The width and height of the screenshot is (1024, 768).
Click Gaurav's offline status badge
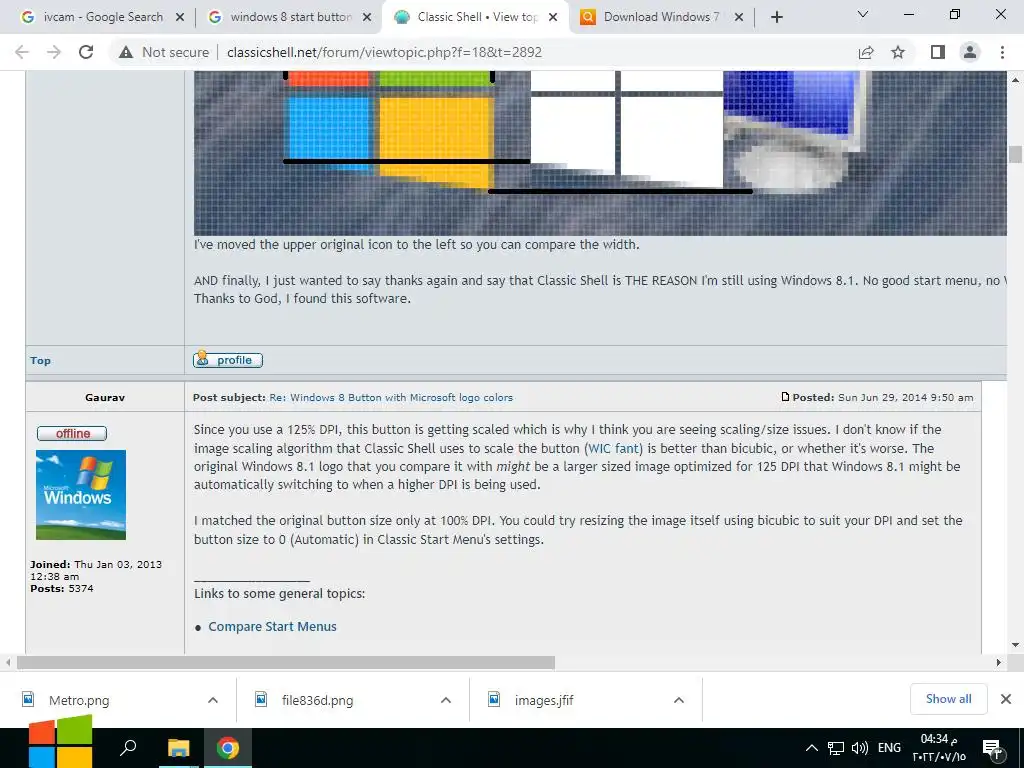[x=72, y=433]
